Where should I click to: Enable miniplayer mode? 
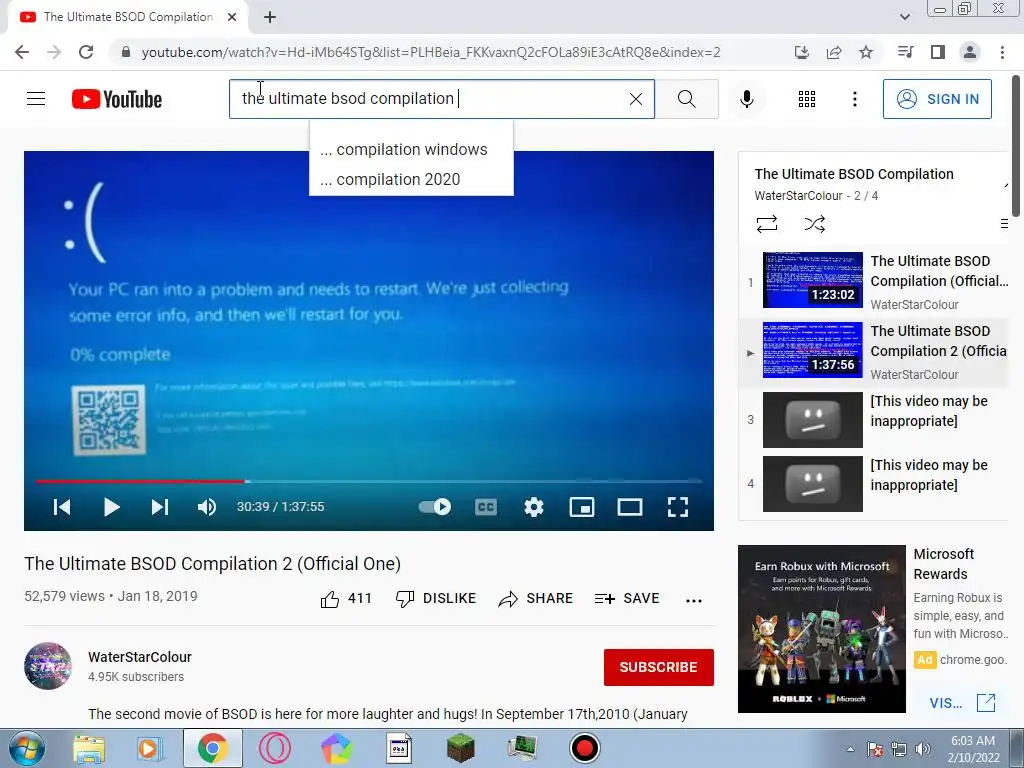(581, 507)
